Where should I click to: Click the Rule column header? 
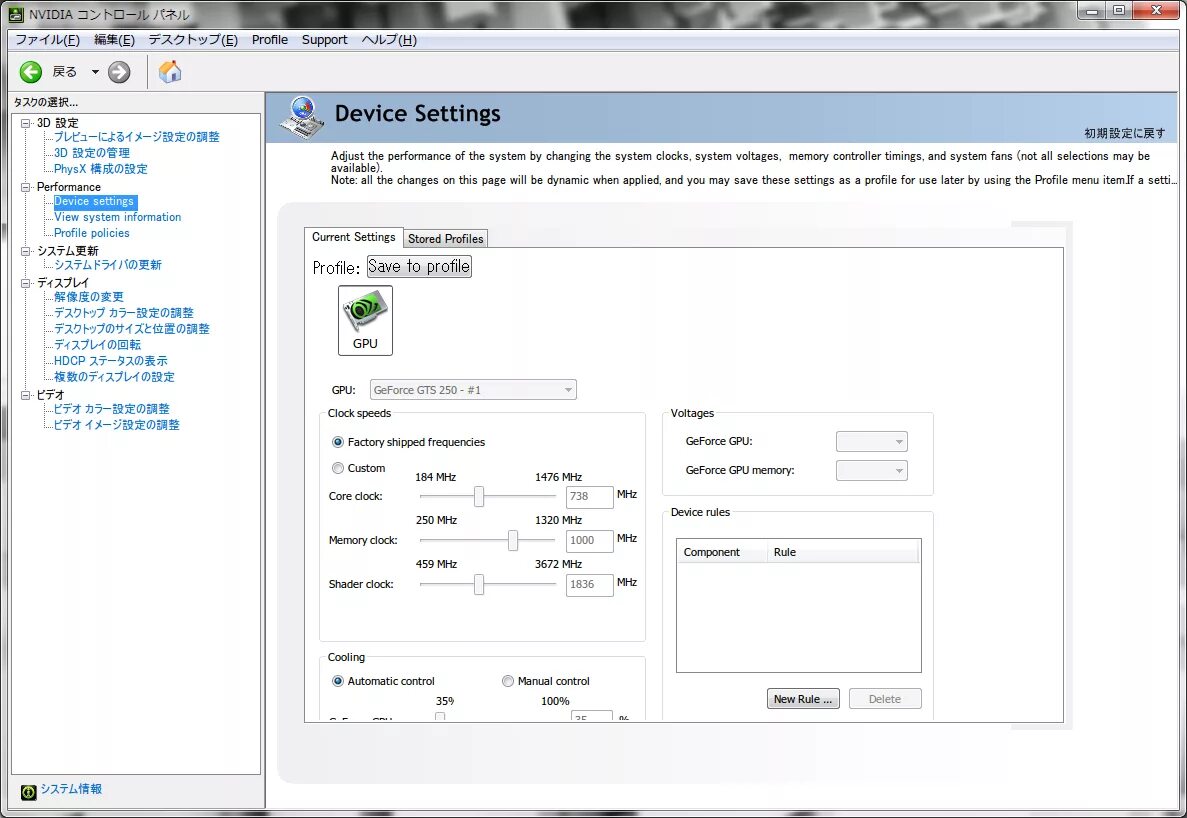(843, 552)
